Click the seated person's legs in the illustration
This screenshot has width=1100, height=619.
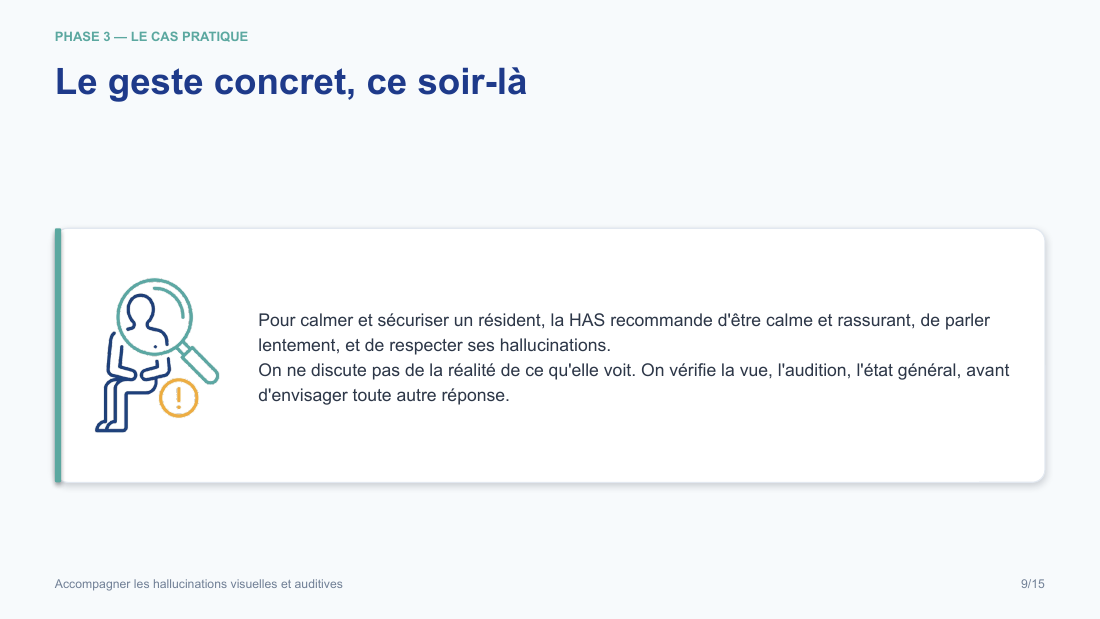[x=123, y=404]
